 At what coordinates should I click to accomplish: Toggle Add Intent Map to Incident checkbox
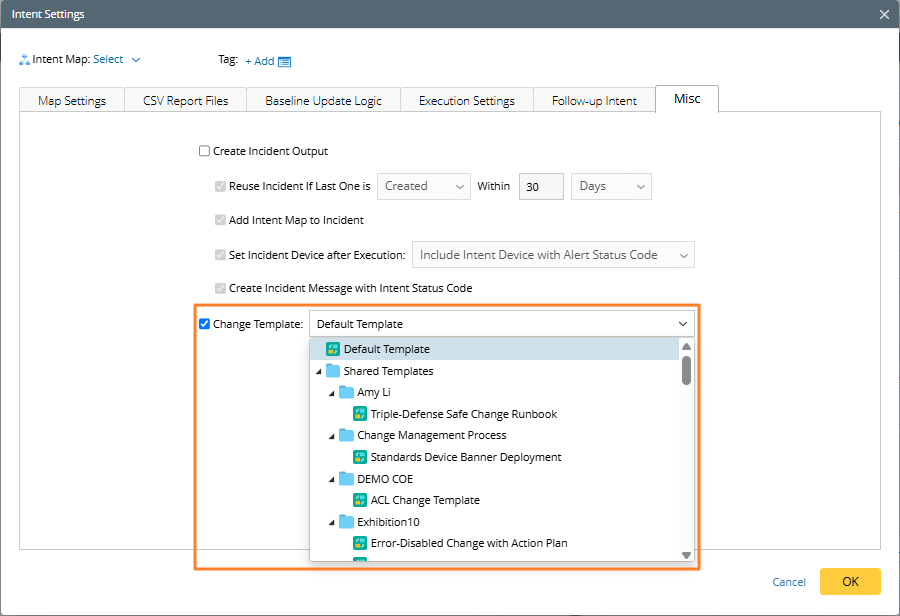[x=221, y=220]
